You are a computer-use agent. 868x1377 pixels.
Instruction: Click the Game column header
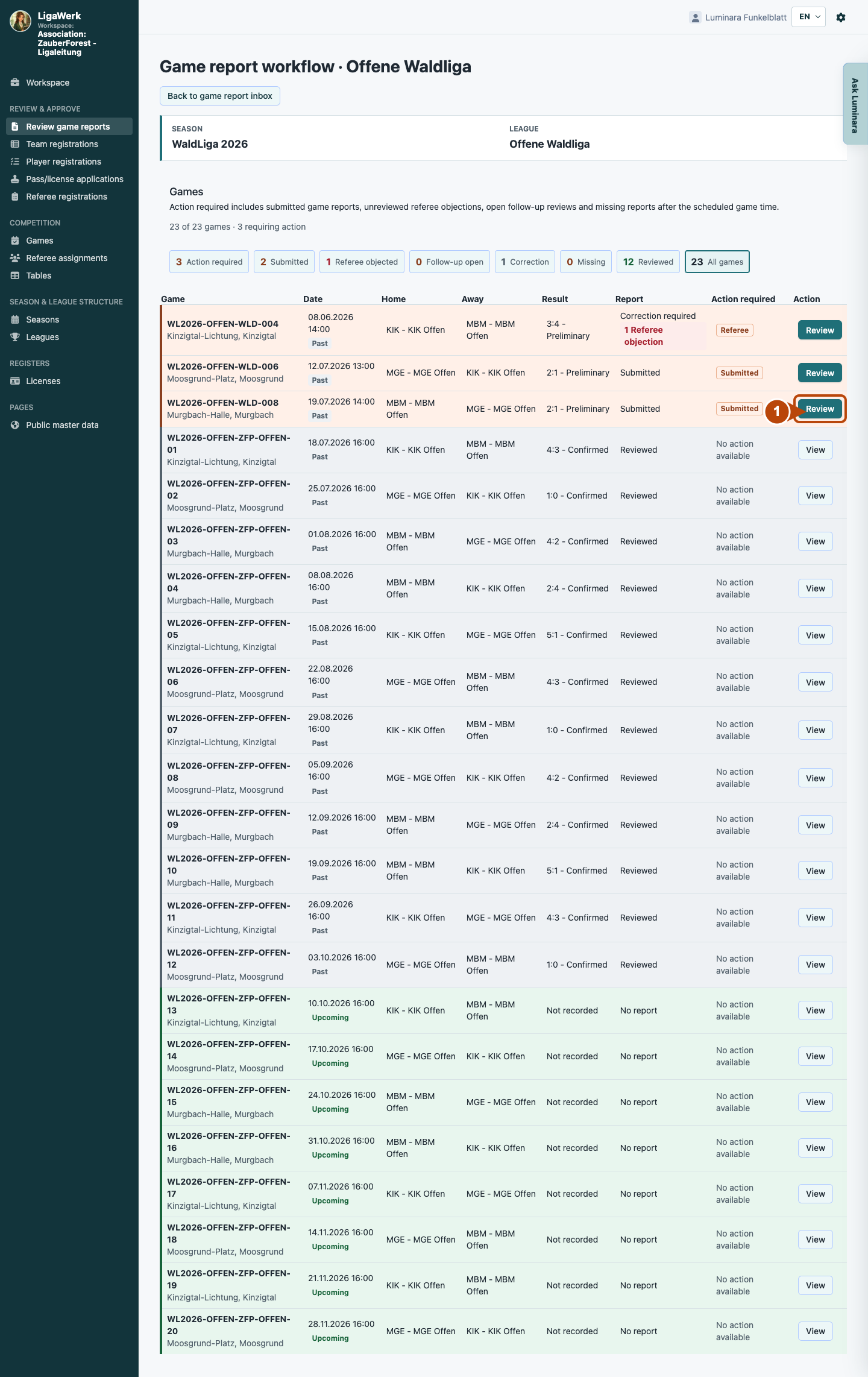click(173, 299)
